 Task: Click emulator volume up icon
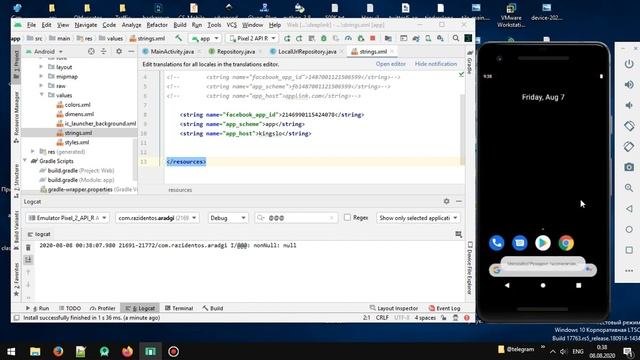pyautogui.click(x=629, y=84)
